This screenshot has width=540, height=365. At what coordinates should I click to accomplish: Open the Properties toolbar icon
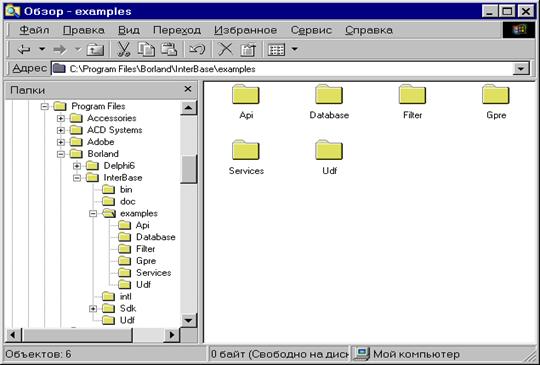248,50
